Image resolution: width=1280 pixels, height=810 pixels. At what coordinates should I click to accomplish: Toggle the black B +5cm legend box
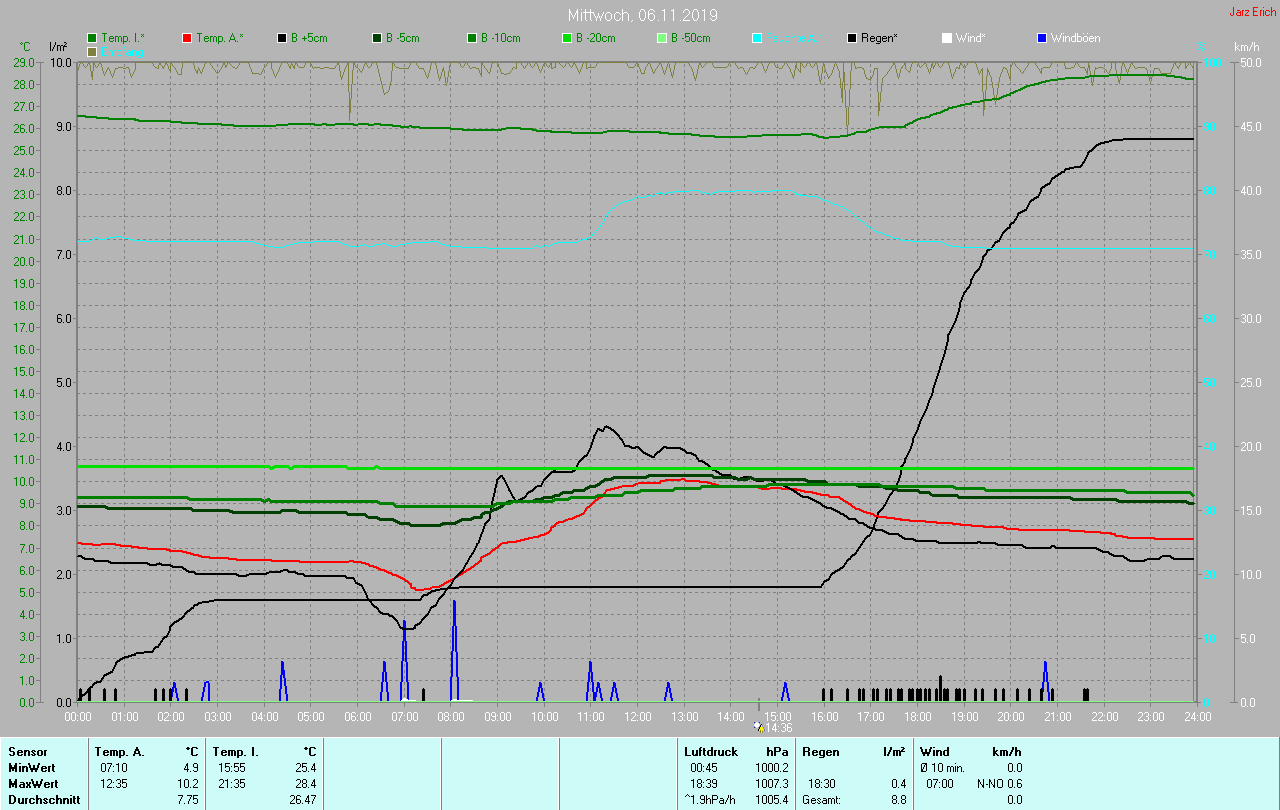point(282,38)
